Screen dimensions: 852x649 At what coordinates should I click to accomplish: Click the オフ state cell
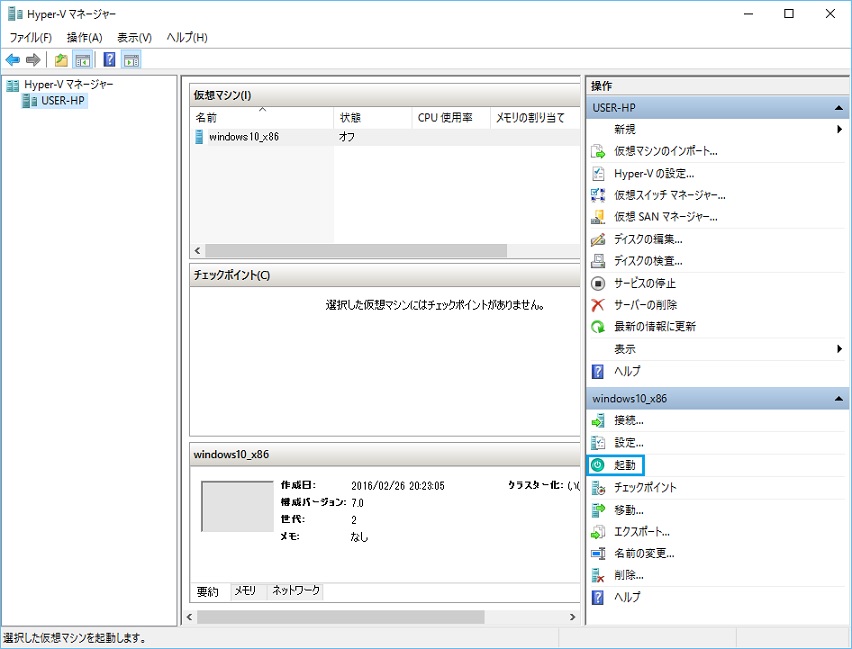coord(347,137)
